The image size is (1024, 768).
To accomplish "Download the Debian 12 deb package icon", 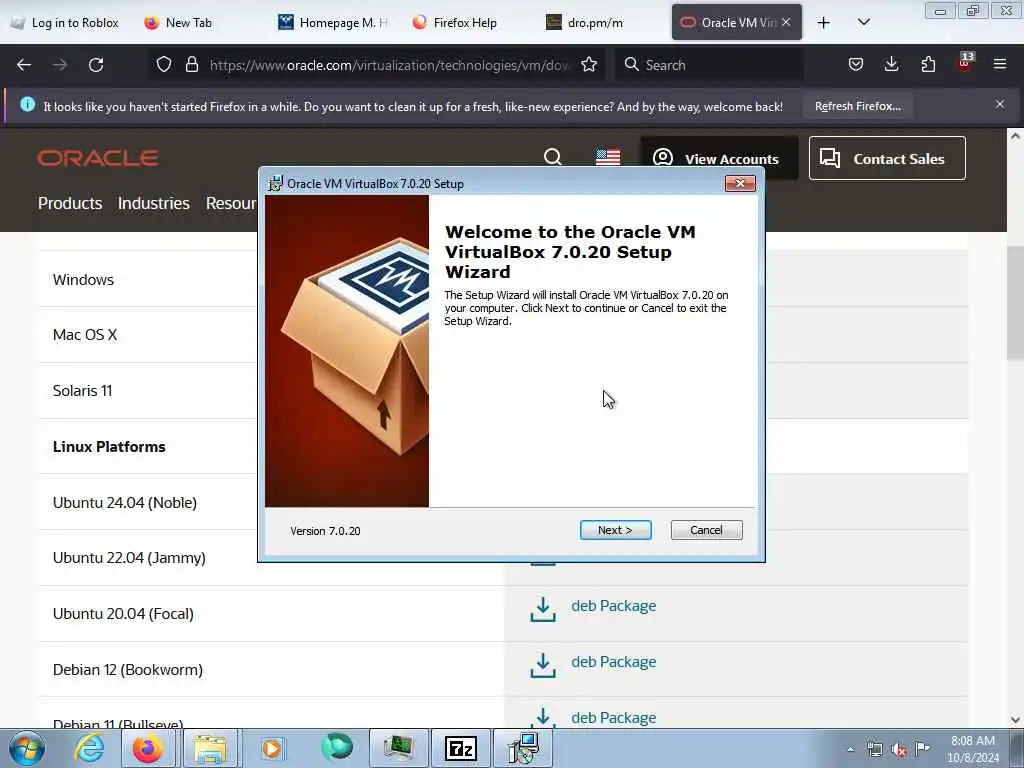I will (x=543, y=664).
